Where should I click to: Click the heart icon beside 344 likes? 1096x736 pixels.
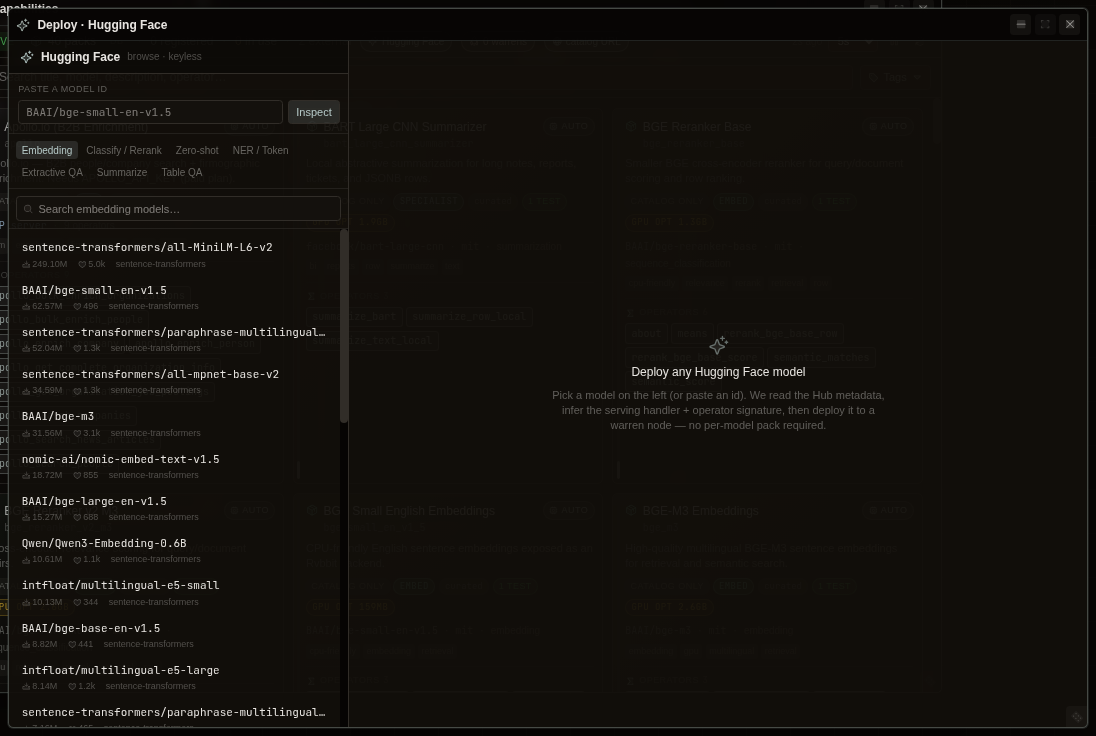(x=77, y=602)
